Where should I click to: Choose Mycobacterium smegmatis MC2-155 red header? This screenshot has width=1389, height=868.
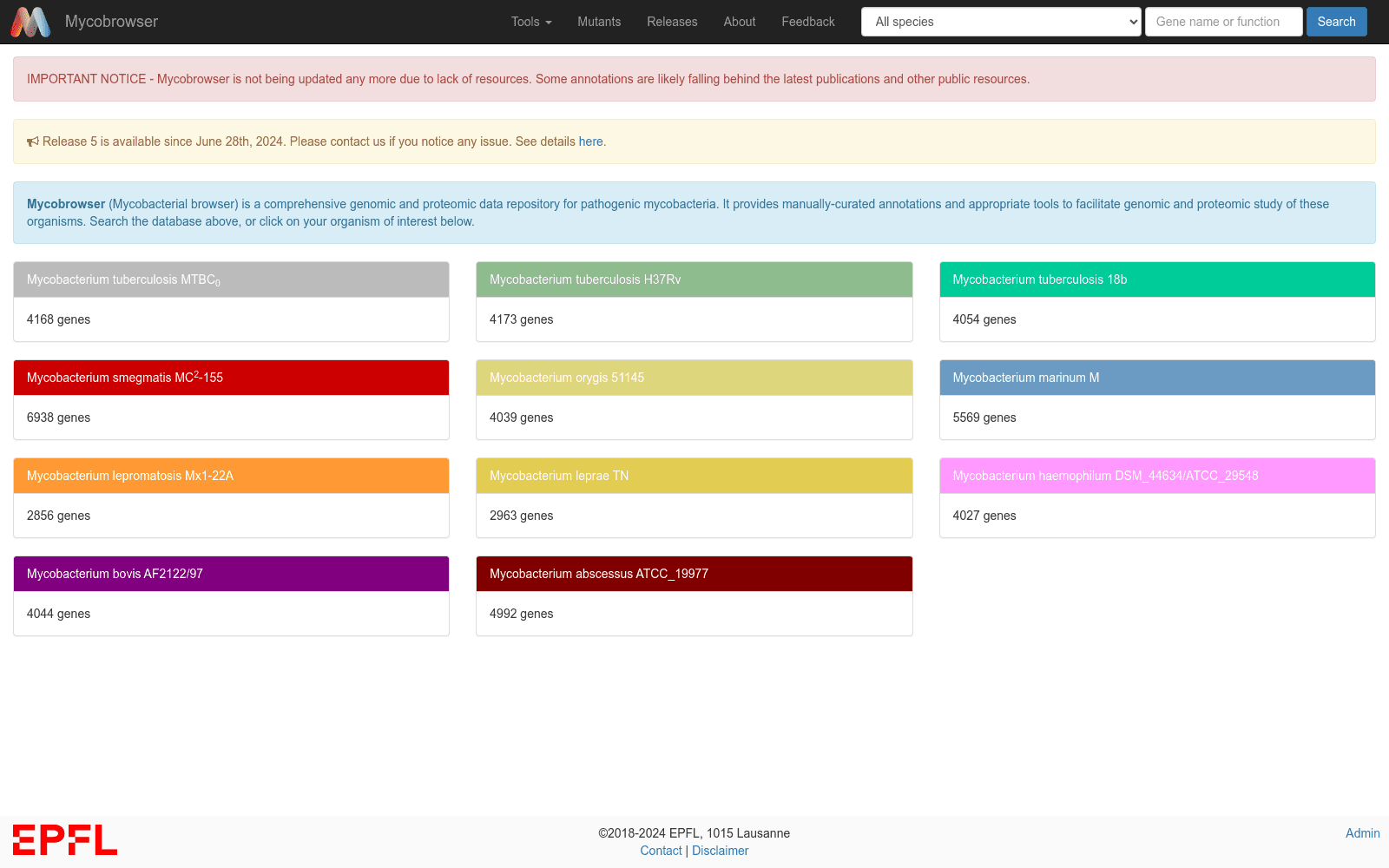pos(231,378)
